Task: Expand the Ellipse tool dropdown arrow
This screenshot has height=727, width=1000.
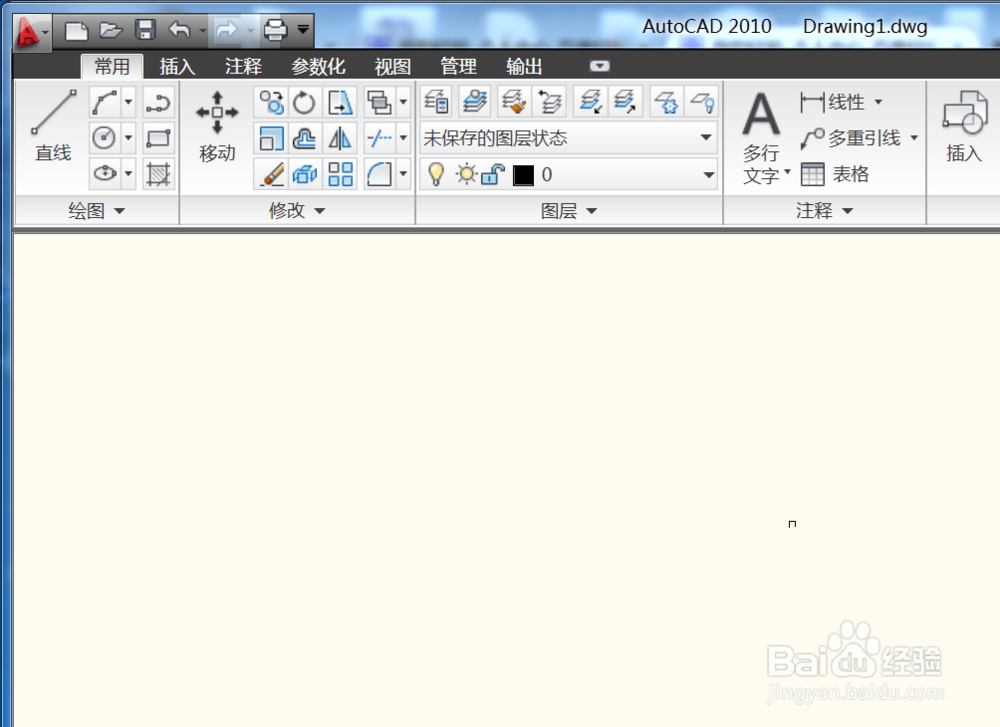Action: tap(128, 173)
